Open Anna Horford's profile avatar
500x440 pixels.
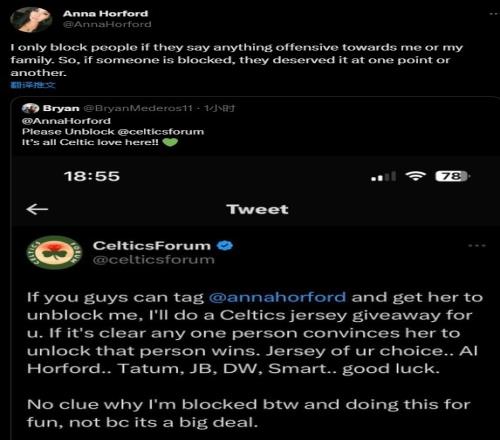(x=31, y=20)
